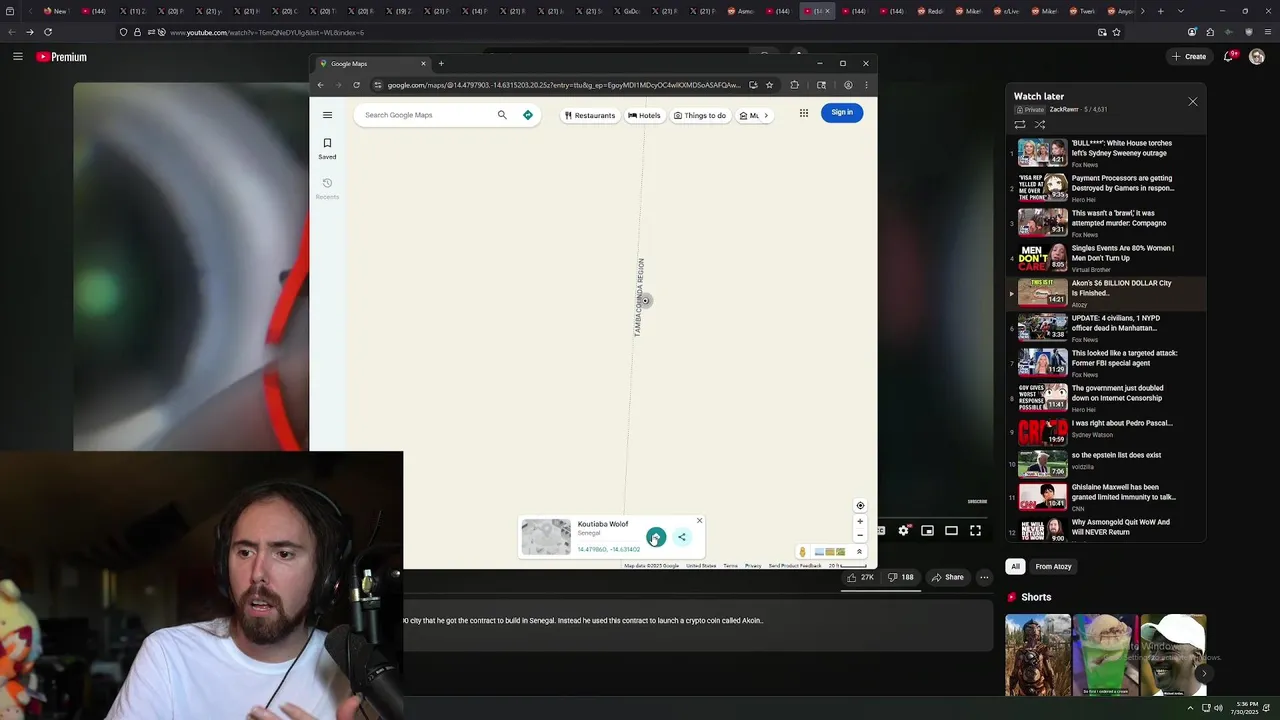Open YouTube player settings gear

coord(904,531)
